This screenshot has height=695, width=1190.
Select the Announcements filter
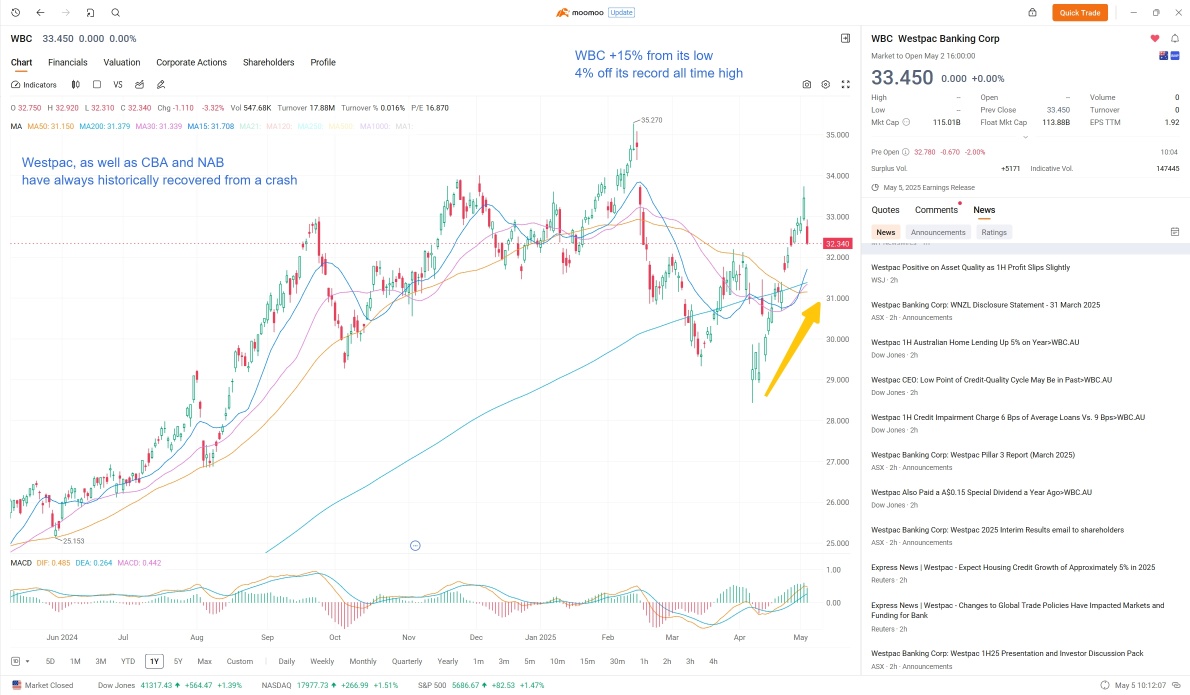938,232
